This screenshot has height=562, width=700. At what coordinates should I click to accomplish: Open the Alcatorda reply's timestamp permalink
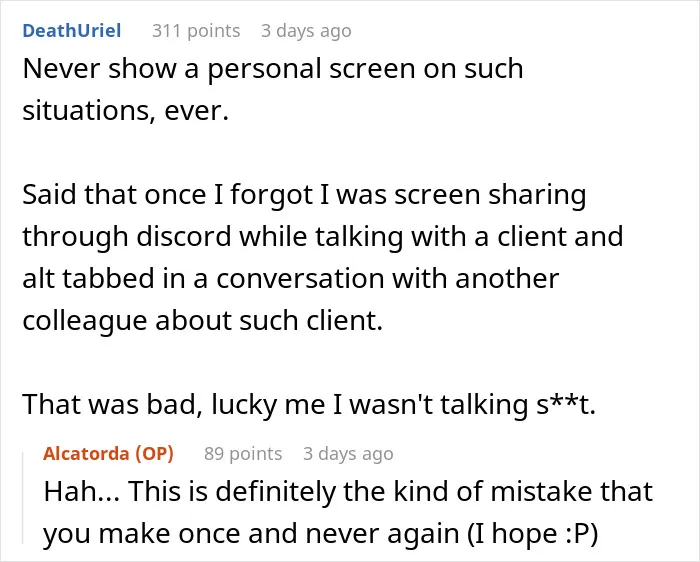(348, 454)
